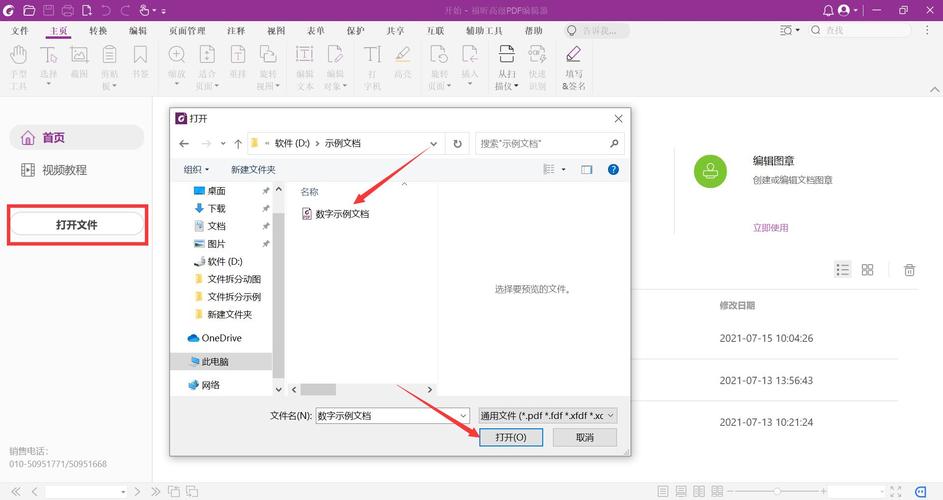943x500 pixels.
Task: Select OneDrive in navigation tree
Action: 215,338
